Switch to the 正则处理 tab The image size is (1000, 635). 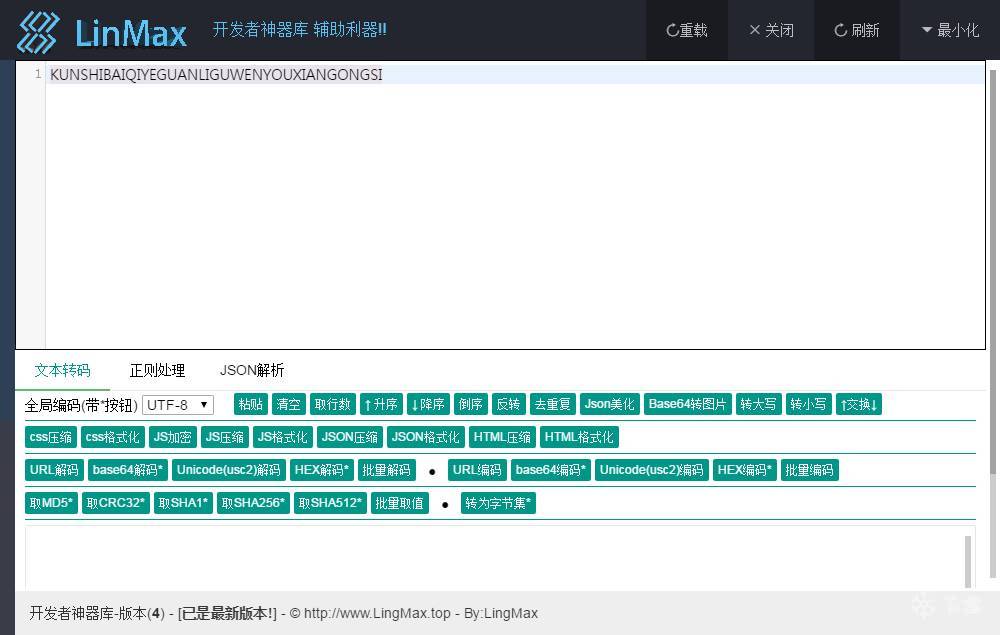coord(157,370)
